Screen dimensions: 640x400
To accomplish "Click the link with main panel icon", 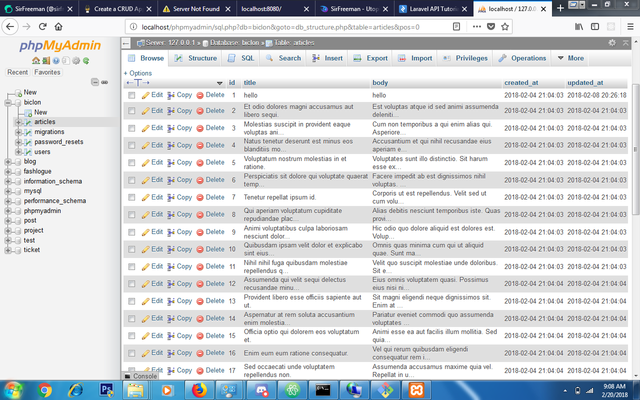I will (x=104, y=82).
